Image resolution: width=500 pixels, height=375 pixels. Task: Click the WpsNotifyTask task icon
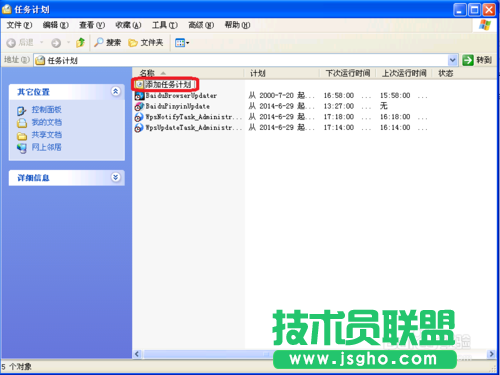139,117
